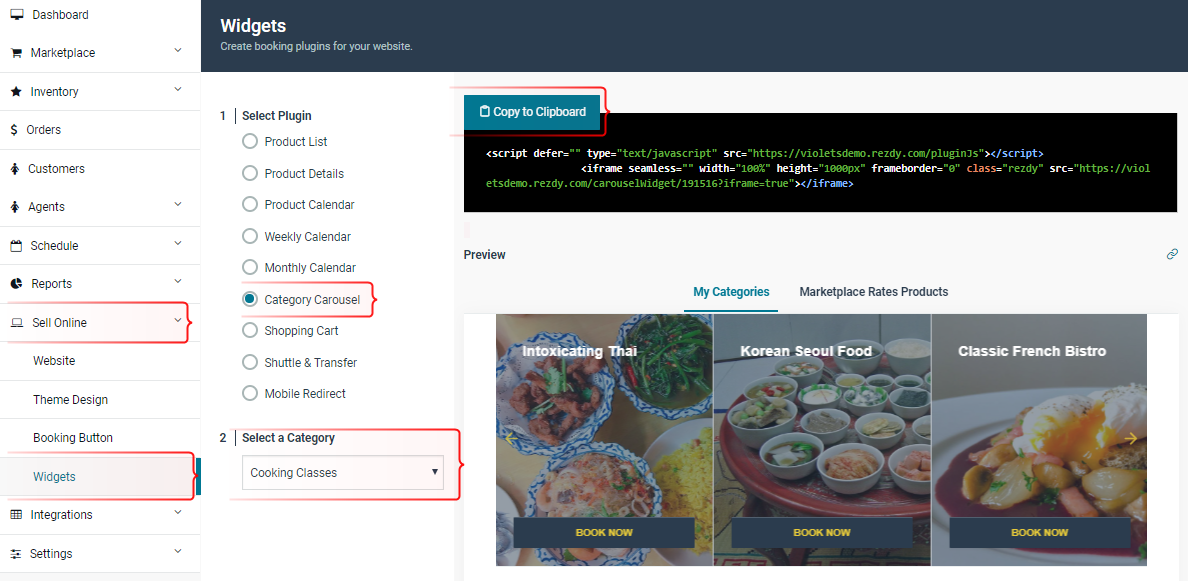The height and width of the screenshot is (581, 1188).
Task: Select the Product Calendar plugin radio
Action: tap(250, 205)
